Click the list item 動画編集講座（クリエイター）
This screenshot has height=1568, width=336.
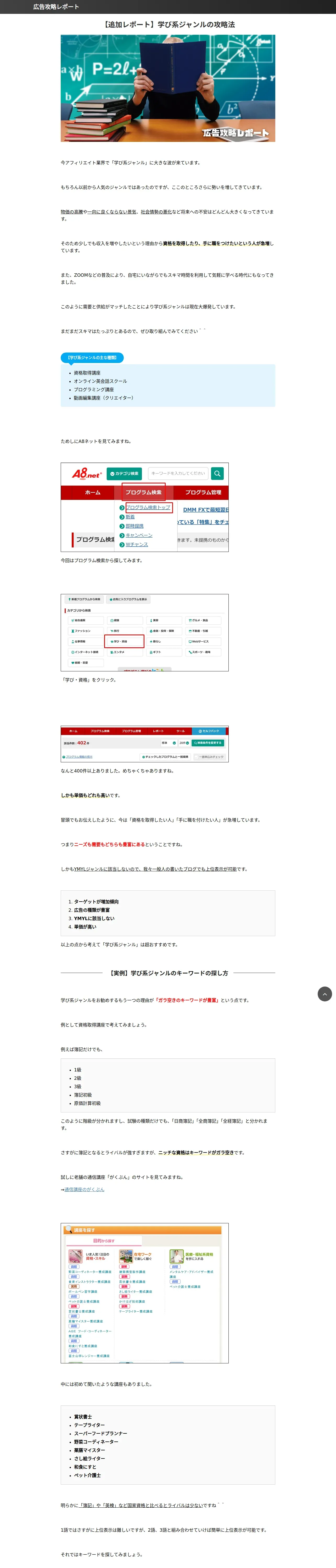(104, 397)
